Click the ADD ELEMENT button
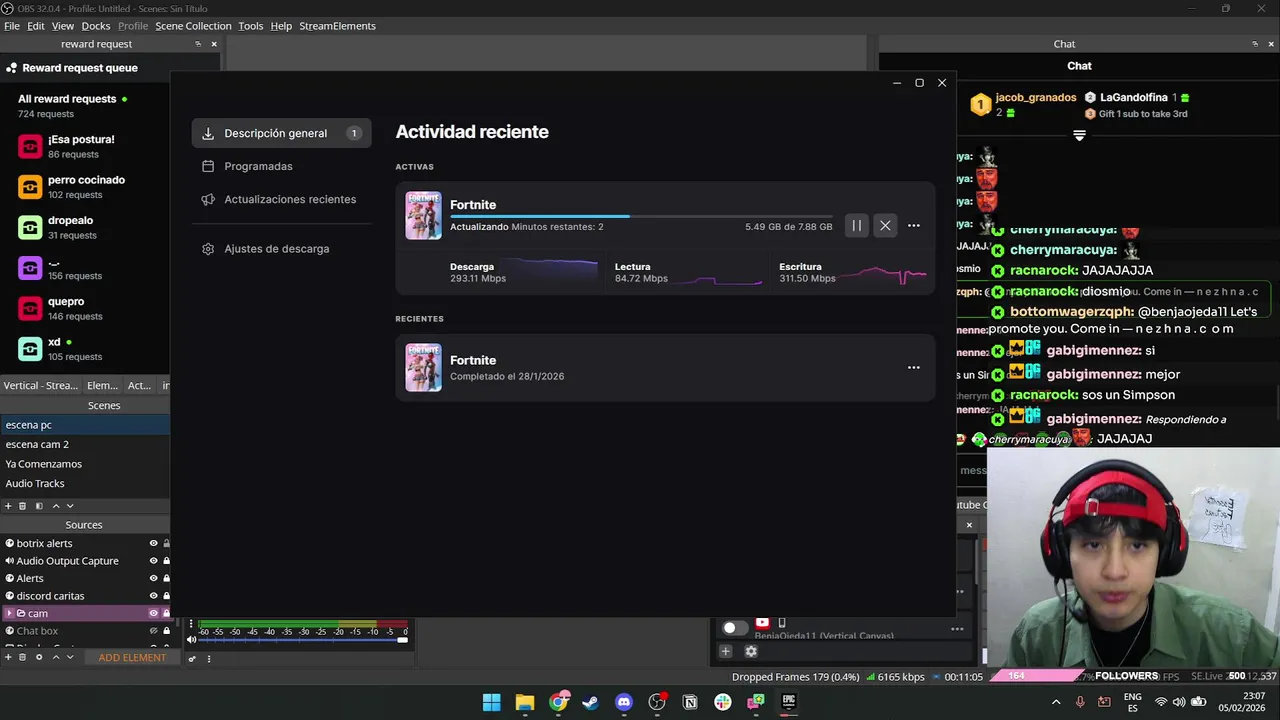 (x=132, y=658)
